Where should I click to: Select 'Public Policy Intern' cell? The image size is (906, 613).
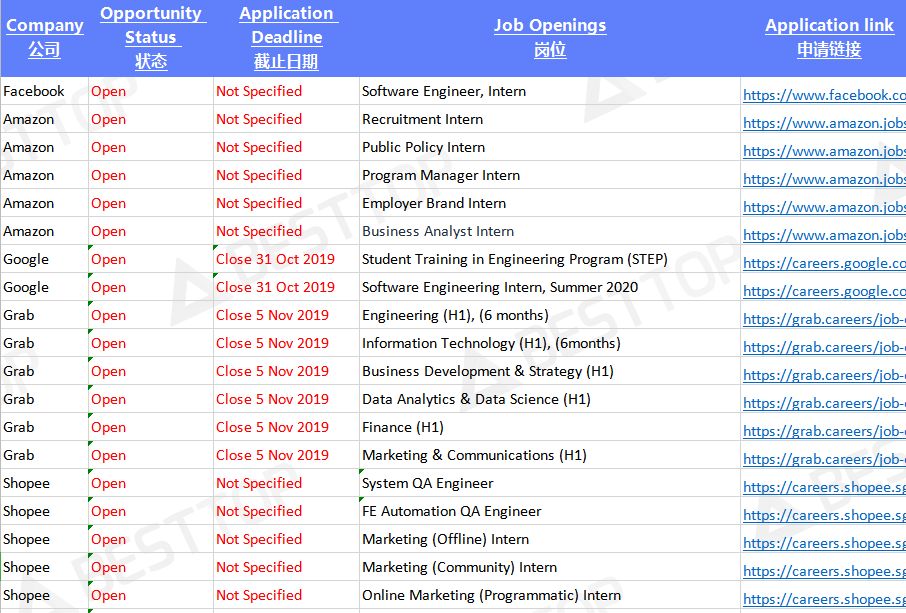[x=549, y=147]
